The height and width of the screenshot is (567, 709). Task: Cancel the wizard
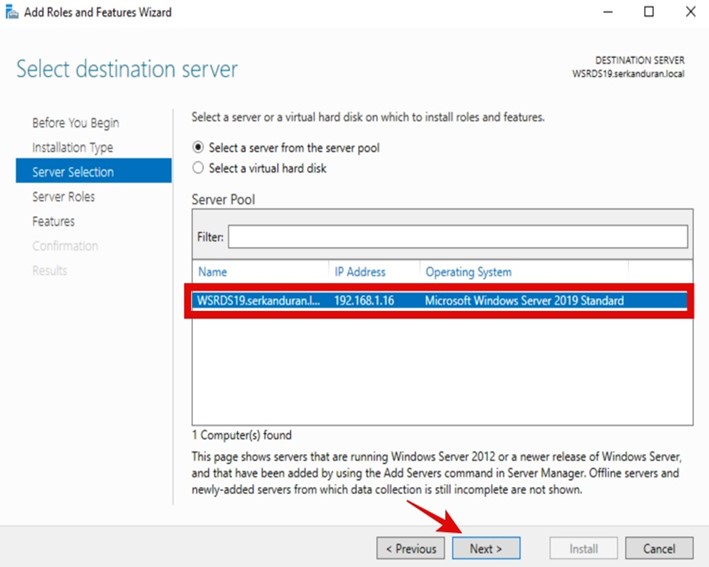click(659, 548)
